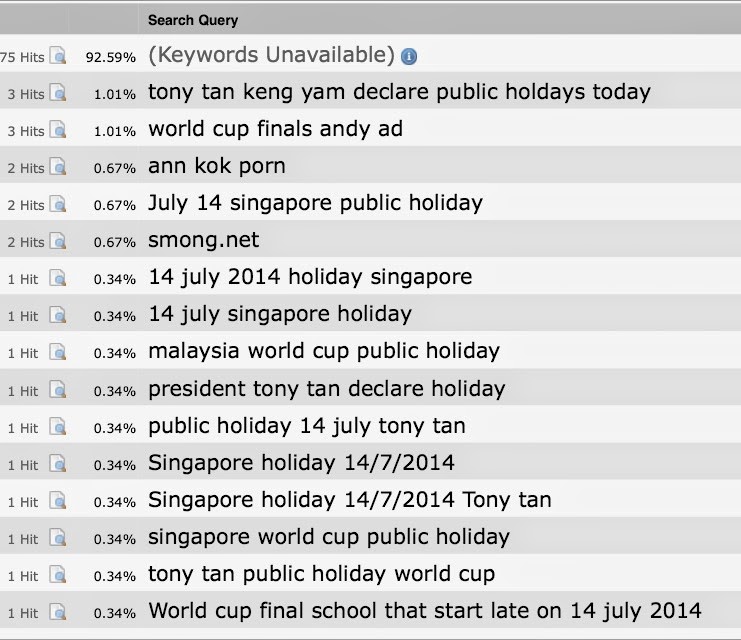Click the 92.59% percentage value
741x640 pixels.
pos(110,56)
